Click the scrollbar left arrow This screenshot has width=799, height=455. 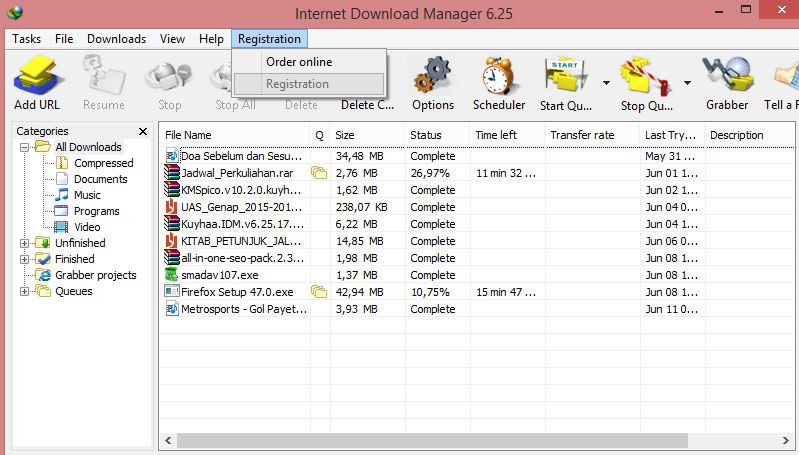[168, 440]
